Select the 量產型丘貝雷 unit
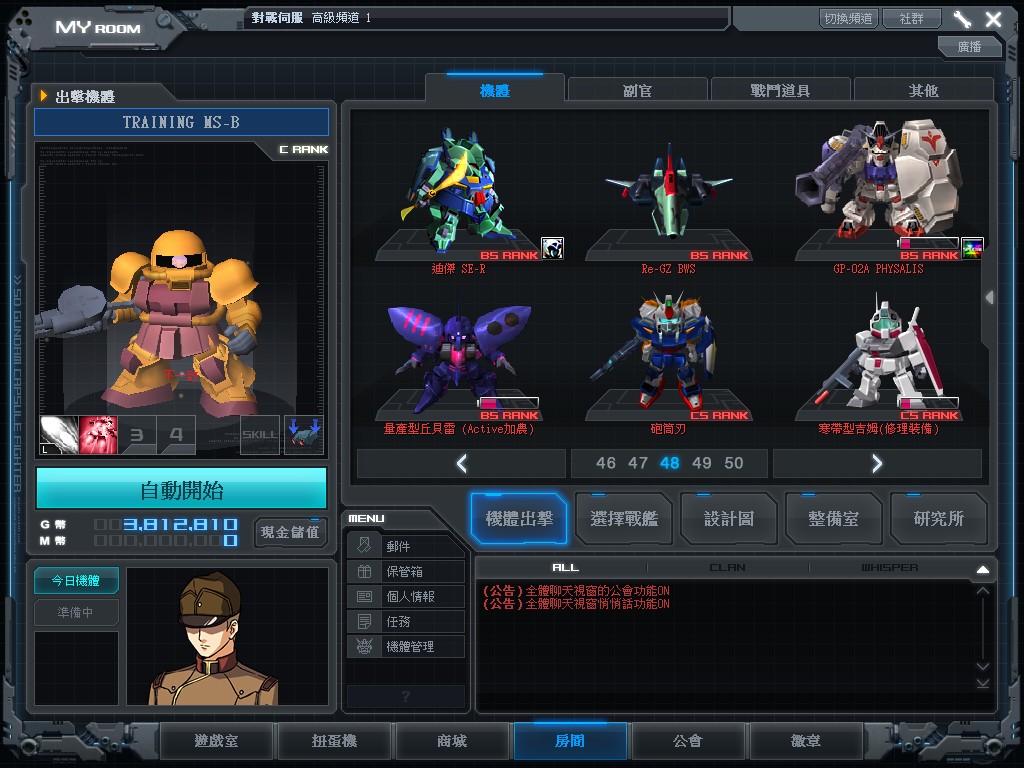Image resolution: width=1024 pixels, height=768 pixels. [459, 362]
